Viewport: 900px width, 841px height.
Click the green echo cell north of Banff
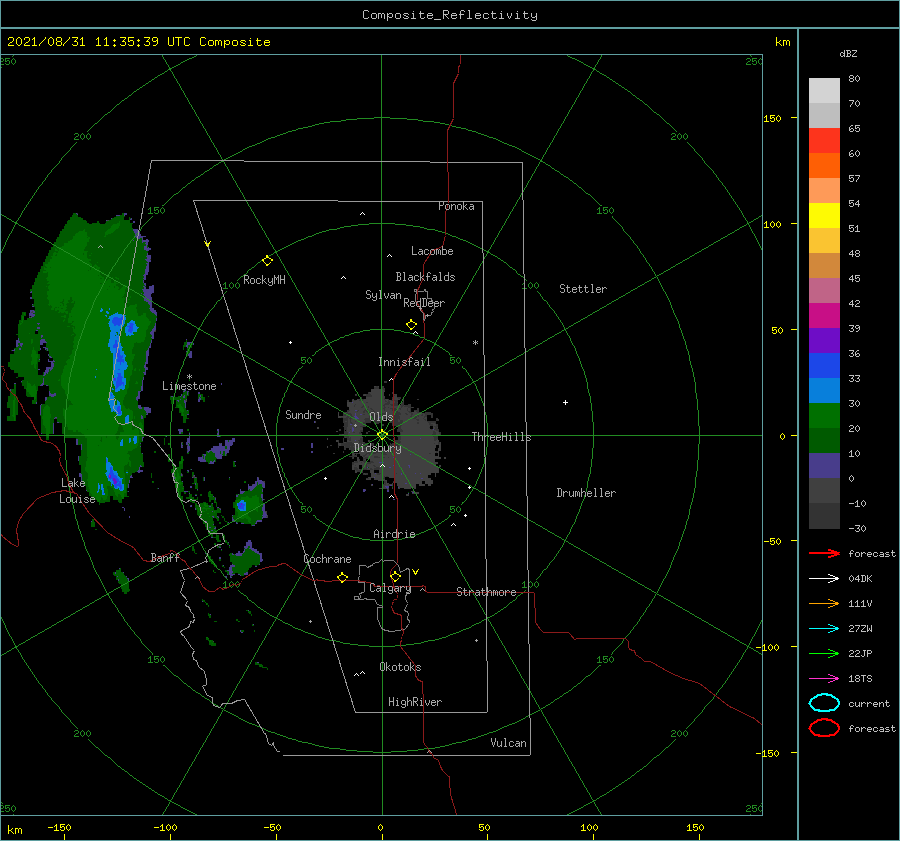click(249, 506)
